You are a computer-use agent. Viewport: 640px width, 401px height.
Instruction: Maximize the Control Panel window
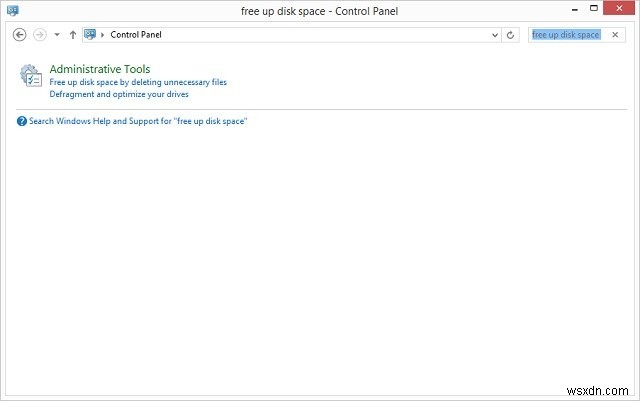click(x=583, y=9)
